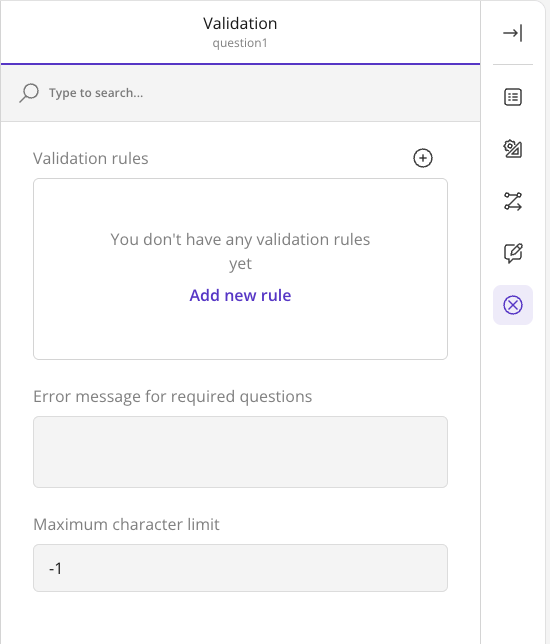The width and height of the screenshot is (550, 644).
Task: Open the Logic category arrows icon
Action: [513, 201]
